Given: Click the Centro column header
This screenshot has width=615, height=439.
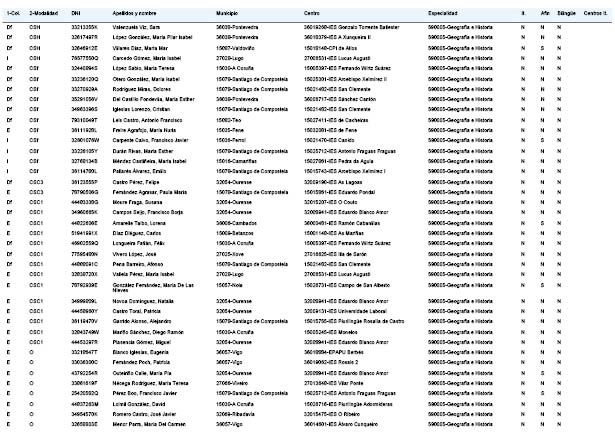Looking at the screenshot, I should pos(311,13).
